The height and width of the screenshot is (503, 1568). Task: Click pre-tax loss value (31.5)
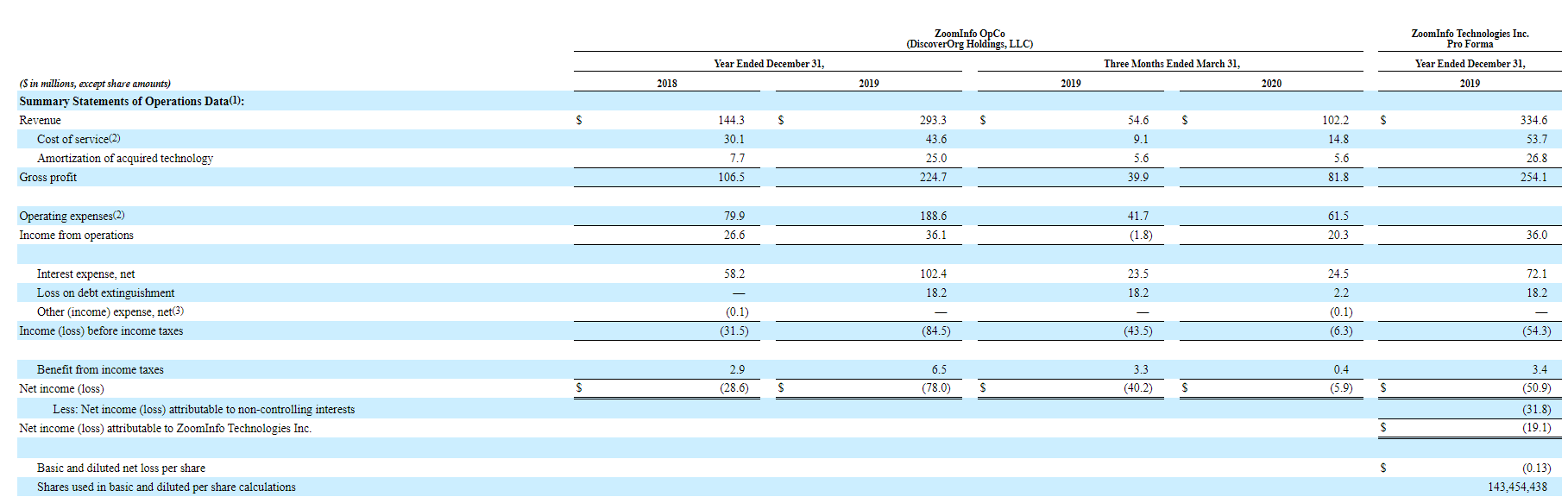click(x=734, y=330)
